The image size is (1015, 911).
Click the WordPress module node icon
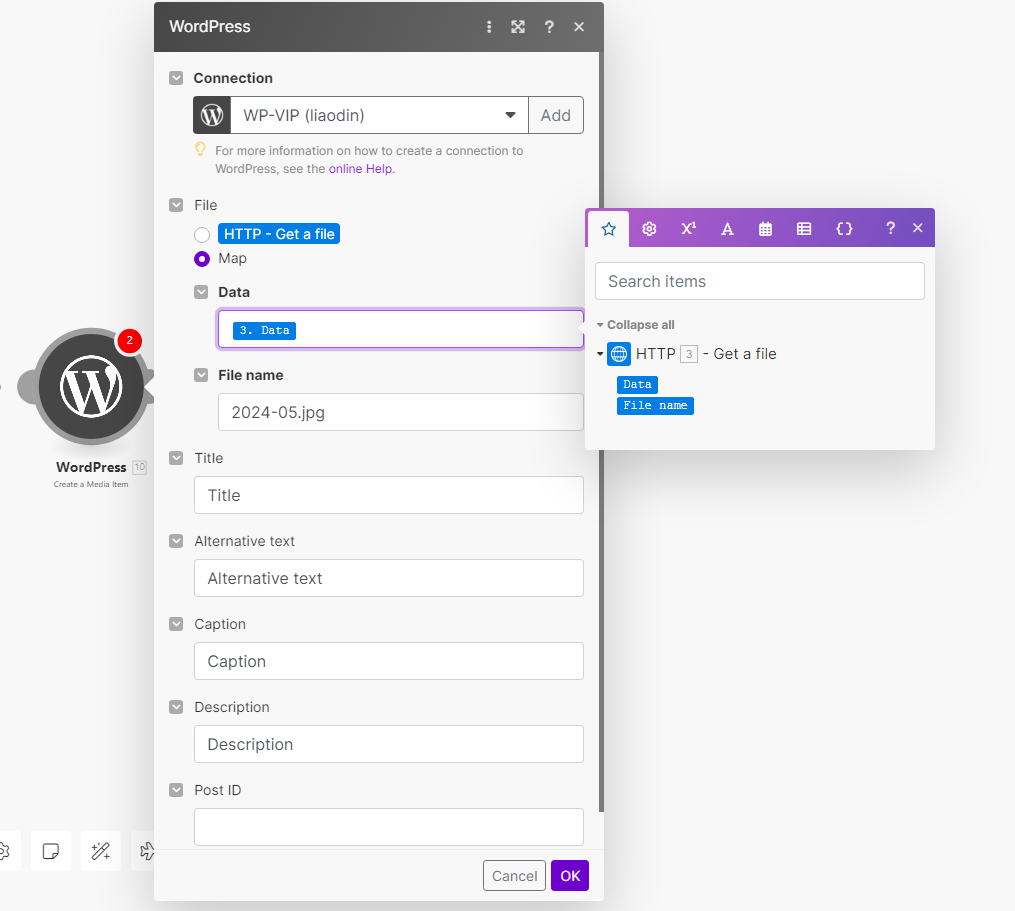(x=91, y=387)
